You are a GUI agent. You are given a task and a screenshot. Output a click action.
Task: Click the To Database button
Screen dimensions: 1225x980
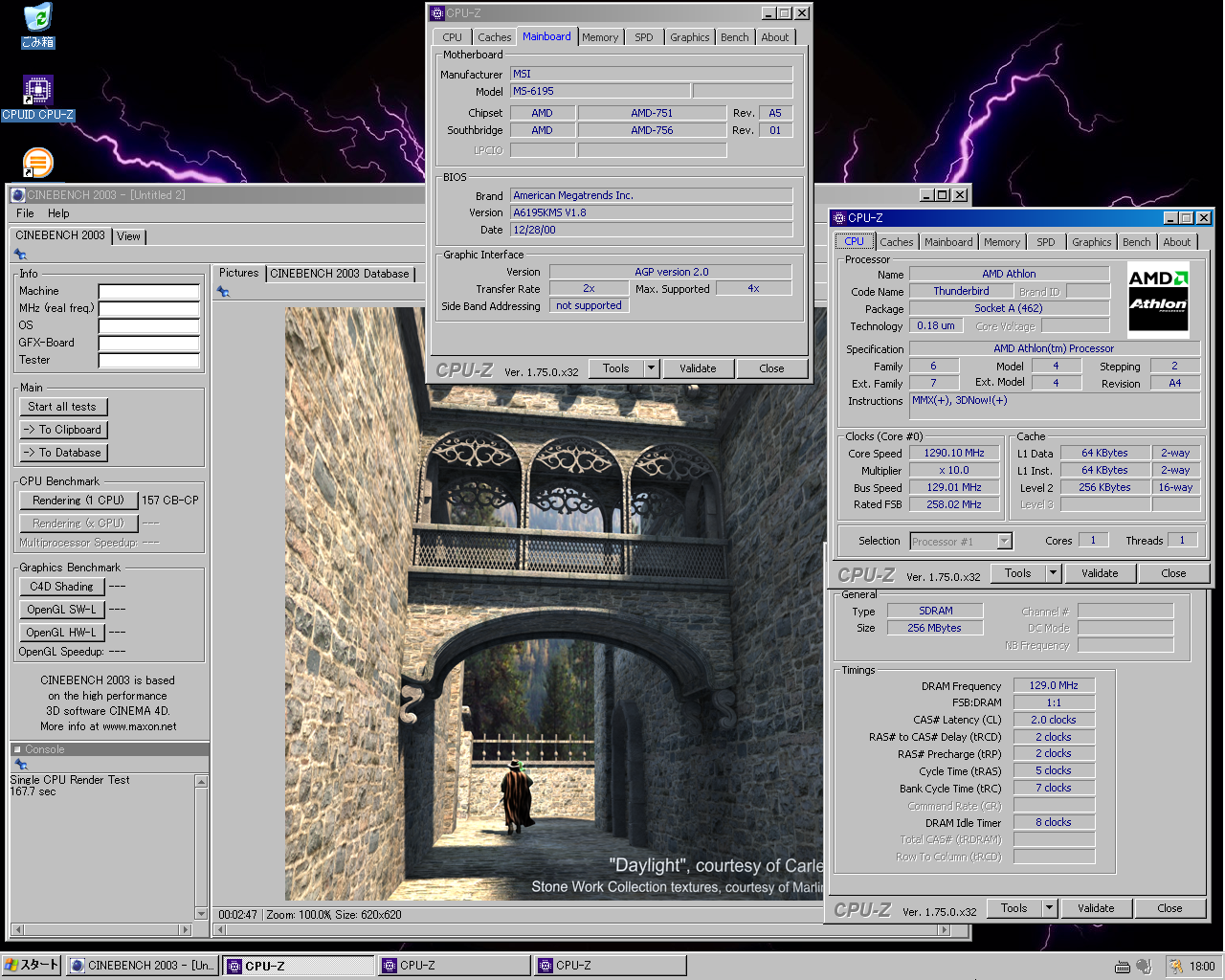coord(63,453)
